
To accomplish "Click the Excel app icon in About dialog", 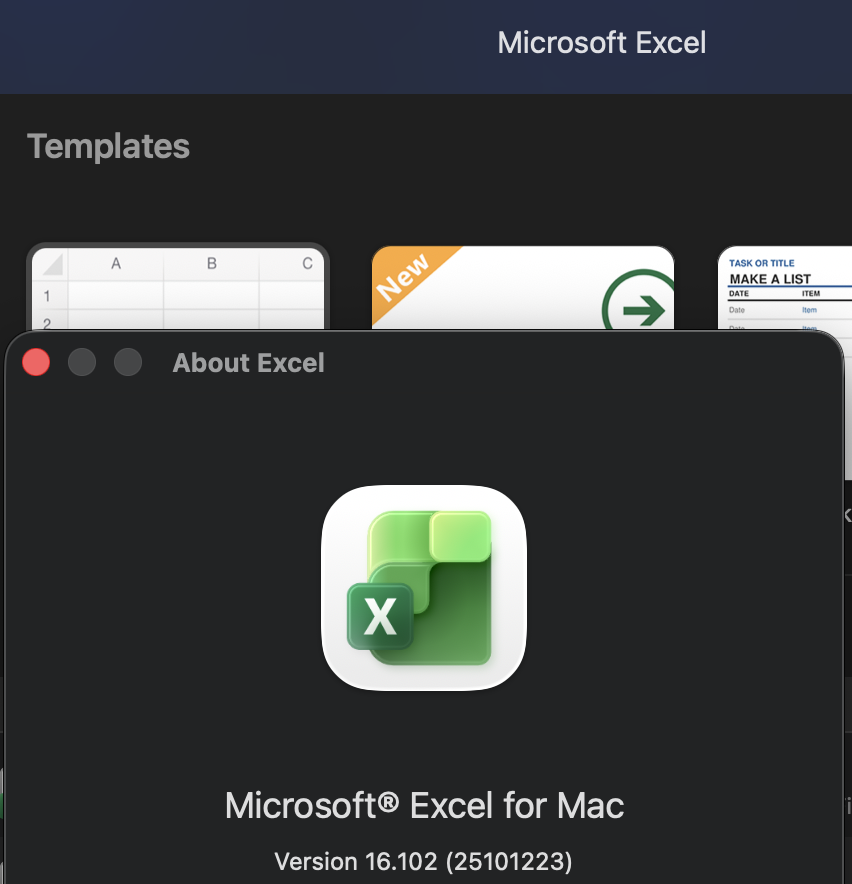I will pos(424,587).
